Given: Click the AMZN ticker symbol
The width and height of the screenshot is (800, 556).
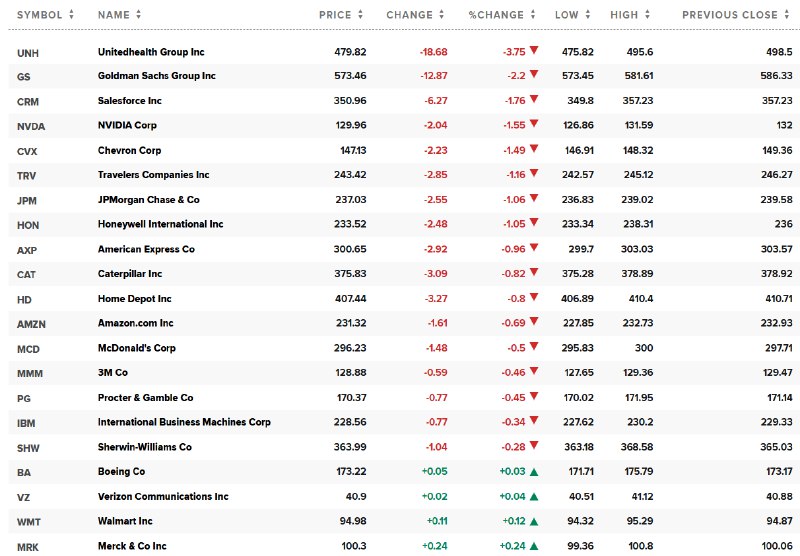Looking at the screenshot, I should [31, 324].
